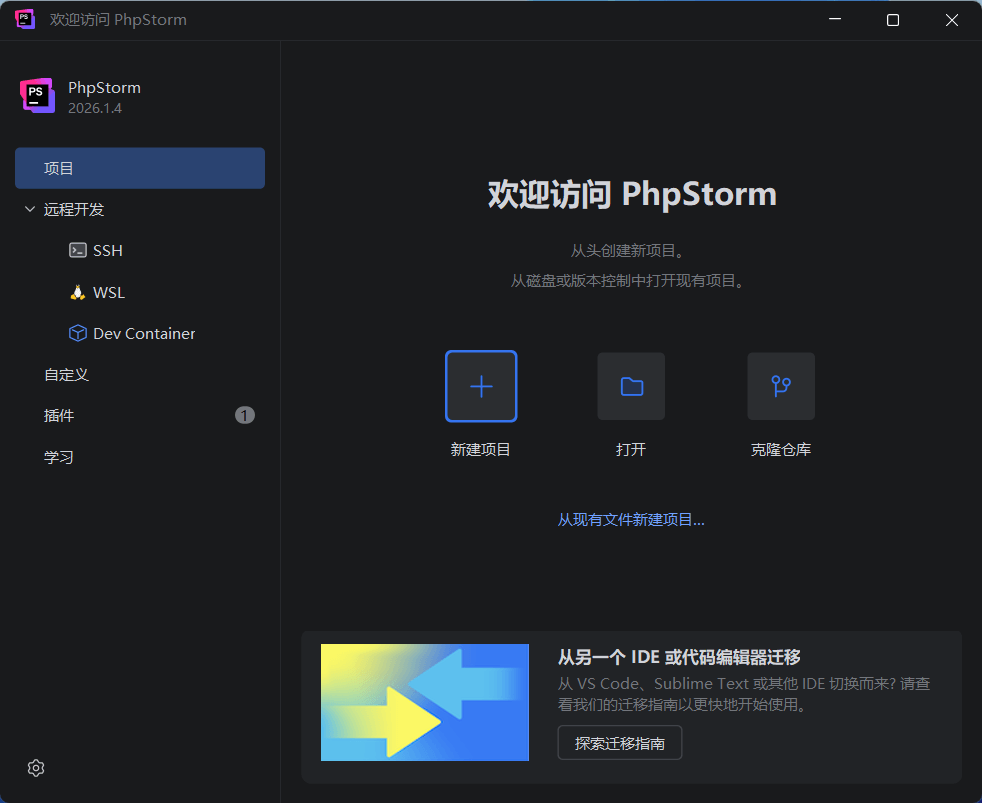Click the PhpStorm title bar icon
The image size is (982, 803).
click(x=25, y=19)
